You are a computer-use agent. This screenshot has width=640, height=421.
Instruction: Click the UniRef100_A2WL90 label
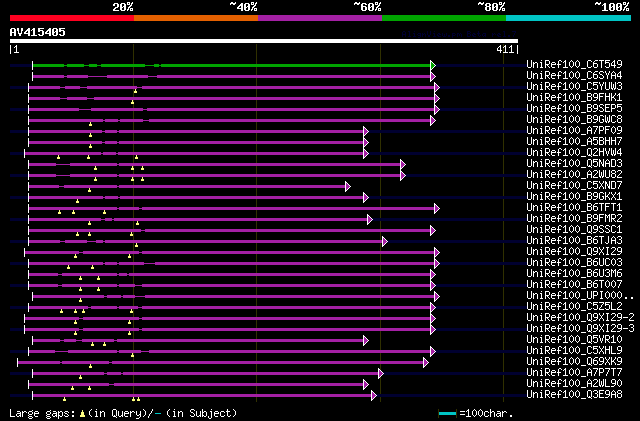pos(574,384)
